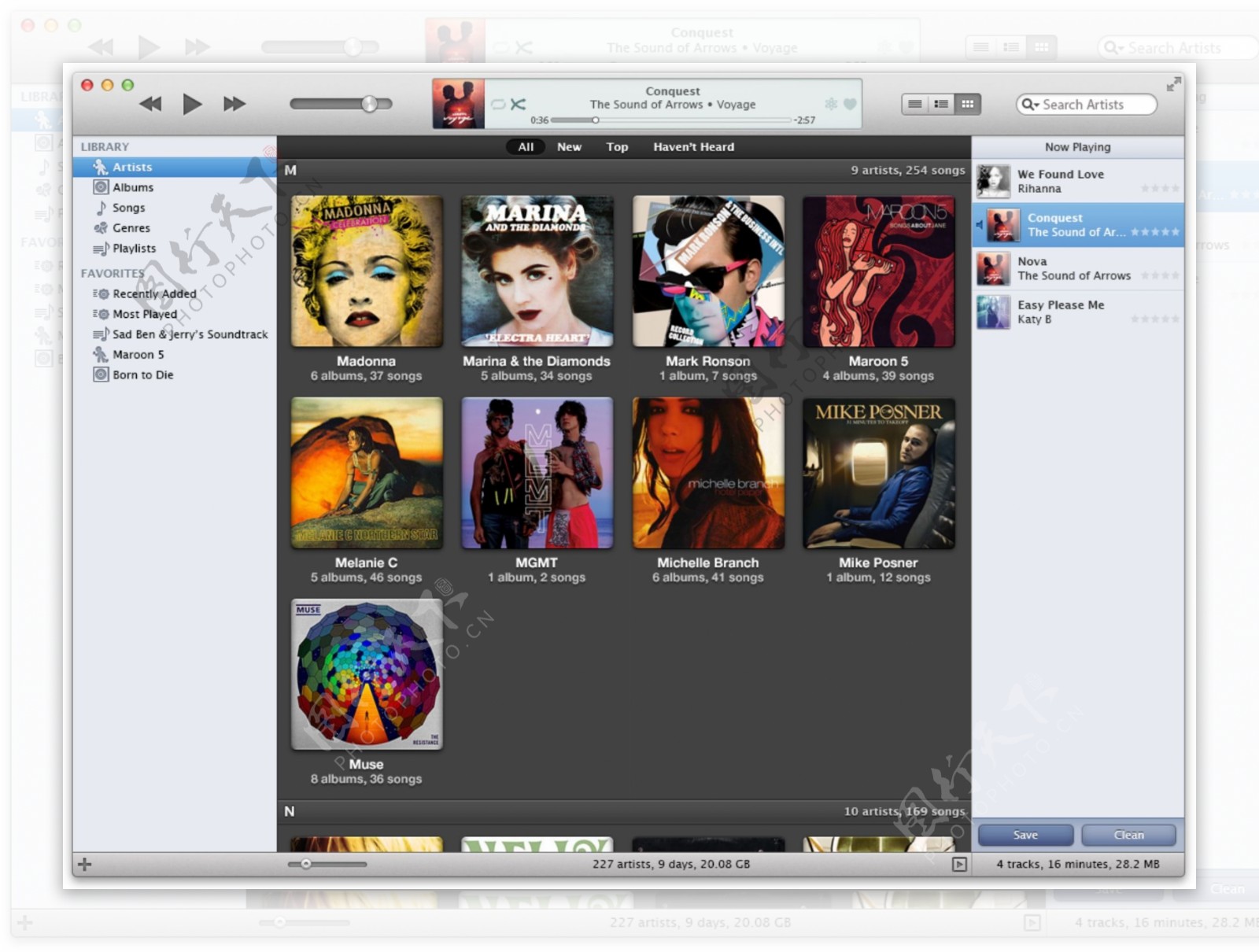1259x952 pixels.
Task: Click the Clean button in Now Playing
Action: pos(1128,835)
